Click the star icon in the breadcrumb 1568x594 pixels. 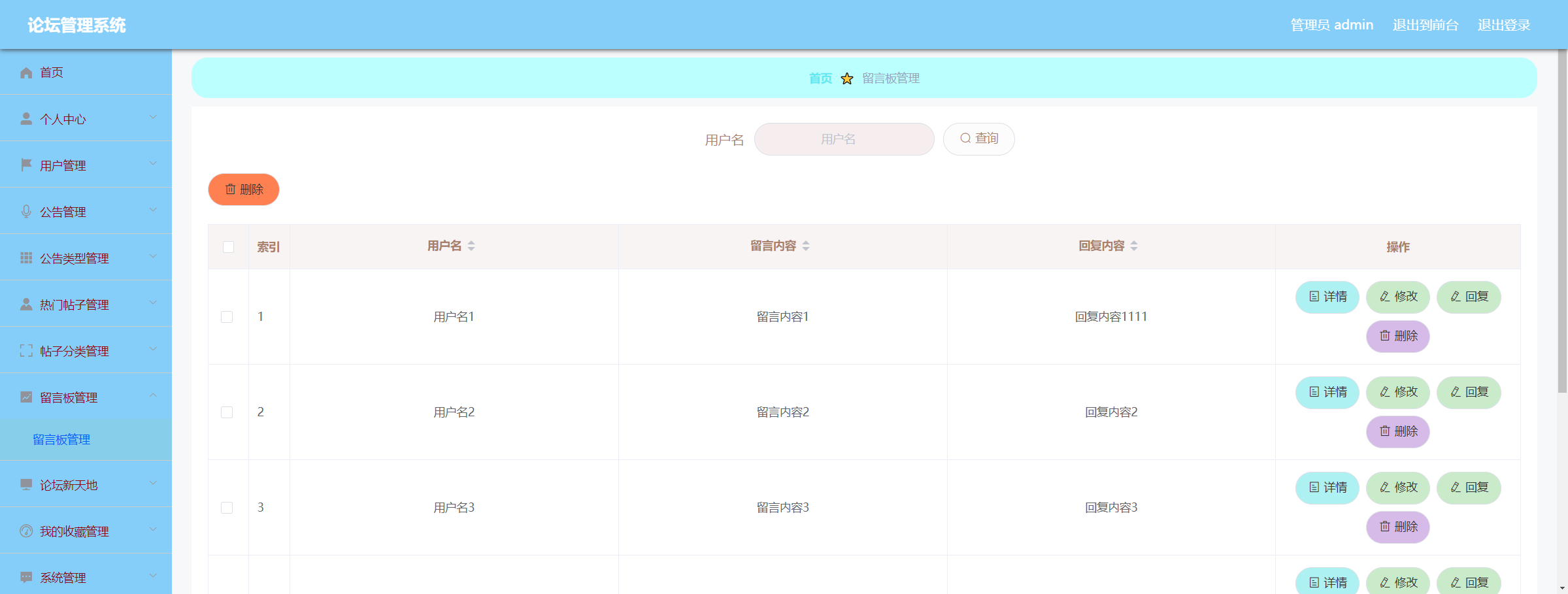click(847, 78)
